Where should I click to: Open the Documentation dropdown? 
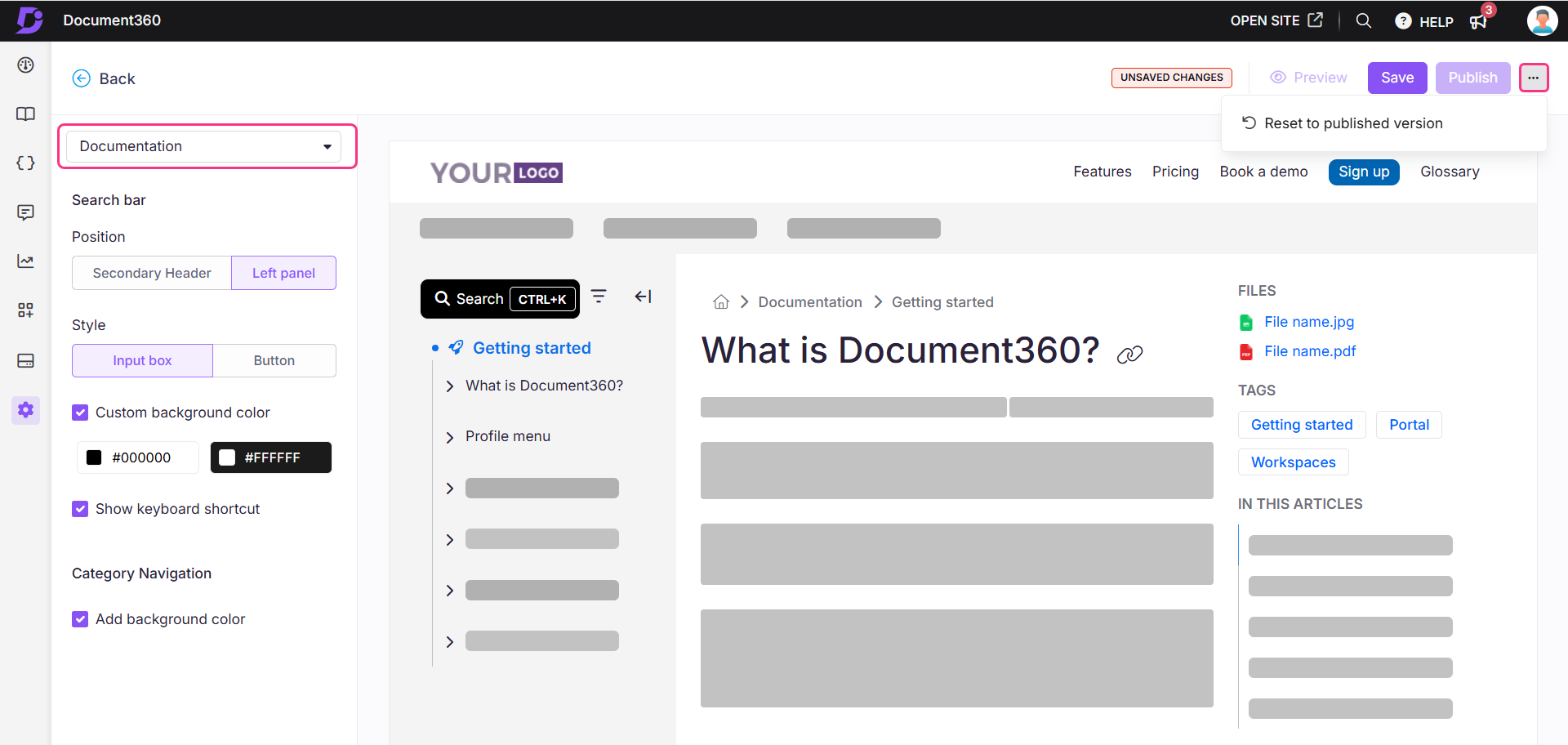(204, 146)
